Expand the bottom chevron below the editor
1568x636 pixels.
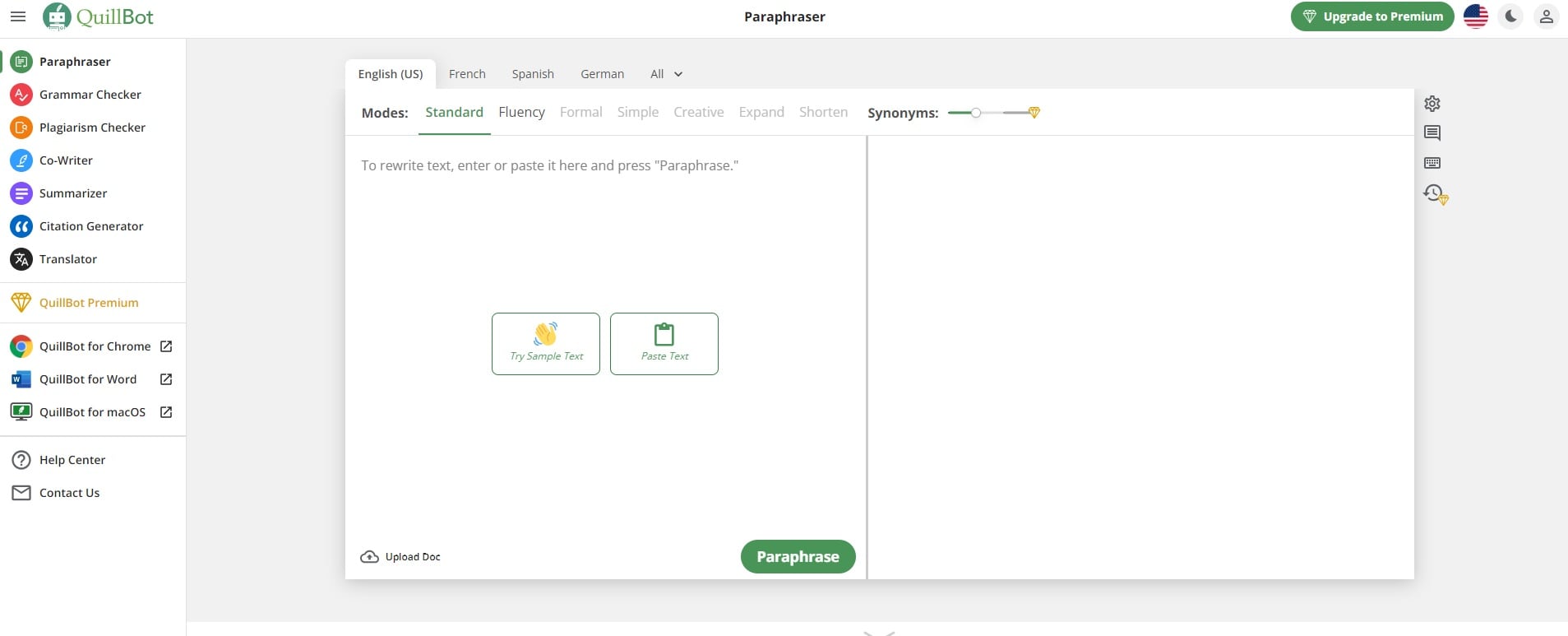pos(879,632)
